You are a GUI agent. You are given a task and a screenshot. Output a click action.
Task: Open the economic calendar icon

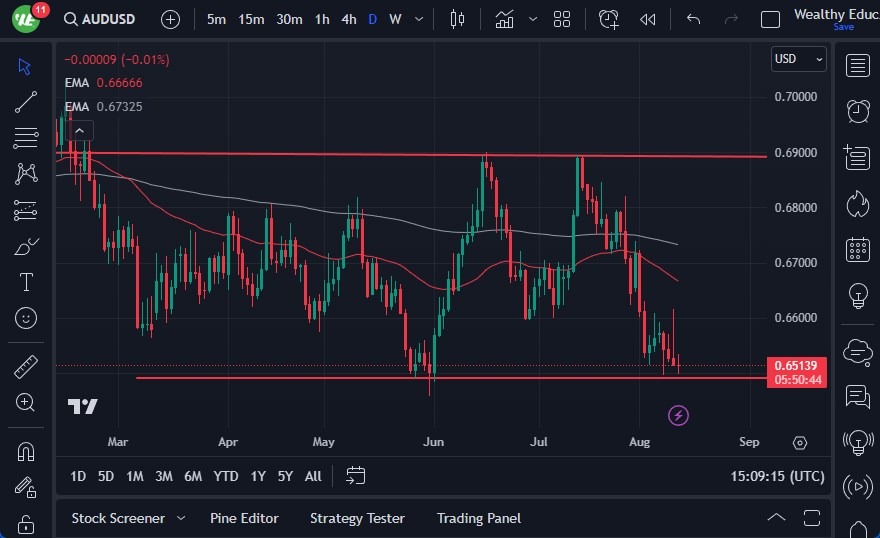[857, 249]
